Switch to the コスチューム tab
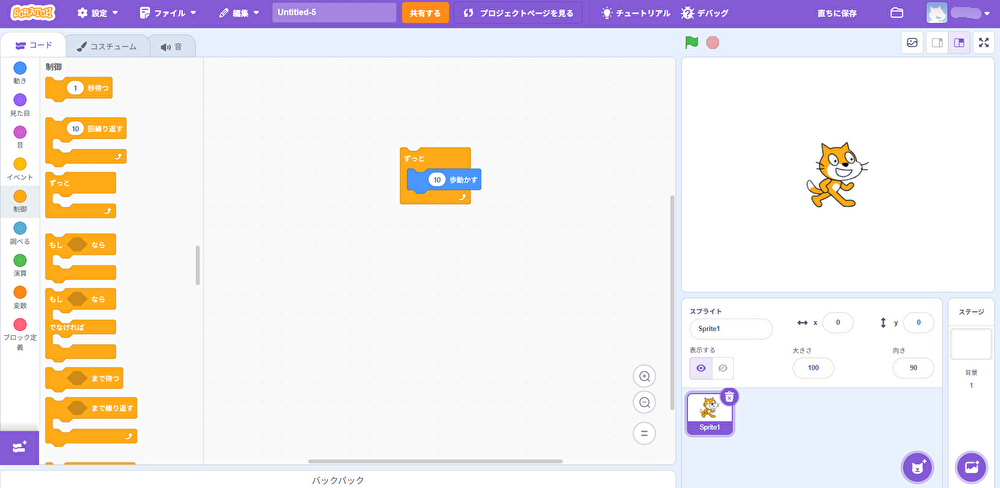The image size is (1000, 488). (x=107, y=47)
